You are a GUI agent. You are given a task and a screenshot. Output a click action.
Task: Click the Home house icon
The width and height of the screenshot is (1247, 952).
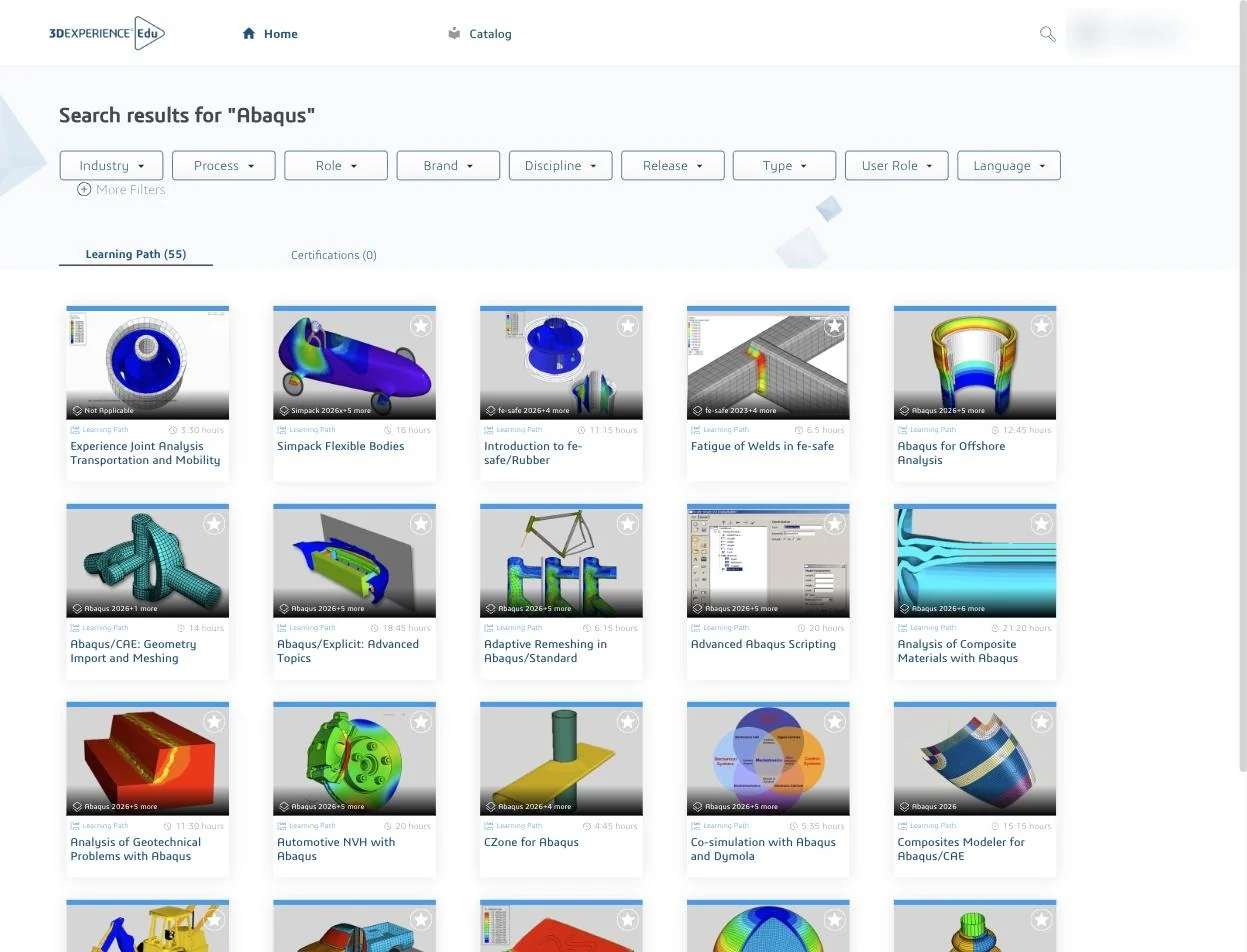(x=249, y=34)
